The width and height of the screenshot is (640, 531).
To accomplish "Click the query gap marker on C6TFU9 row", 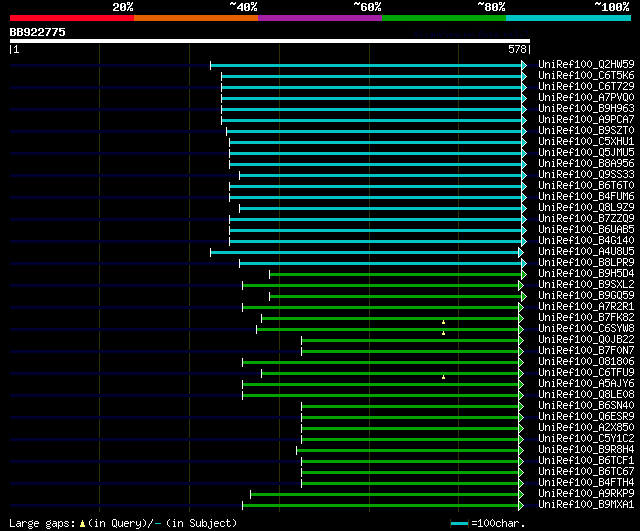I will (443, 377).
